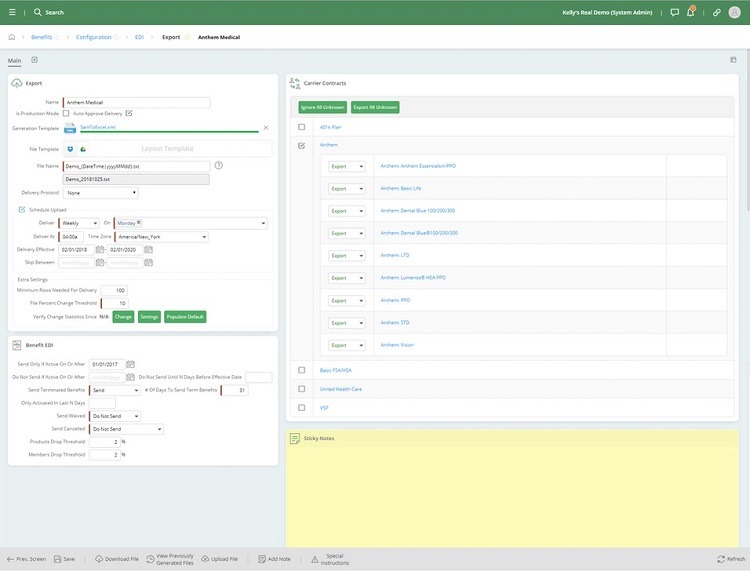
Task: Open calendar for Do Not Send If Active date
Action: (131, 377)
